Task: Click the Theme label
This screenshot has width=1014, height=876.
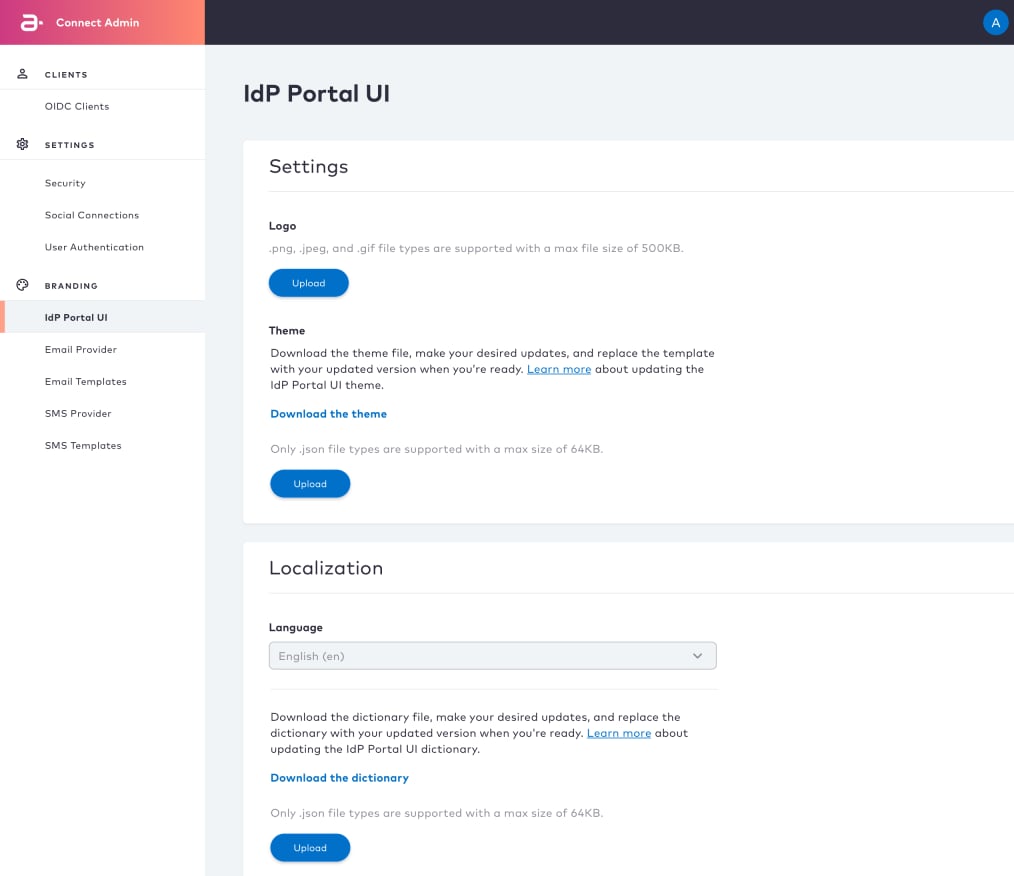Action: click(x=287, y=330)
